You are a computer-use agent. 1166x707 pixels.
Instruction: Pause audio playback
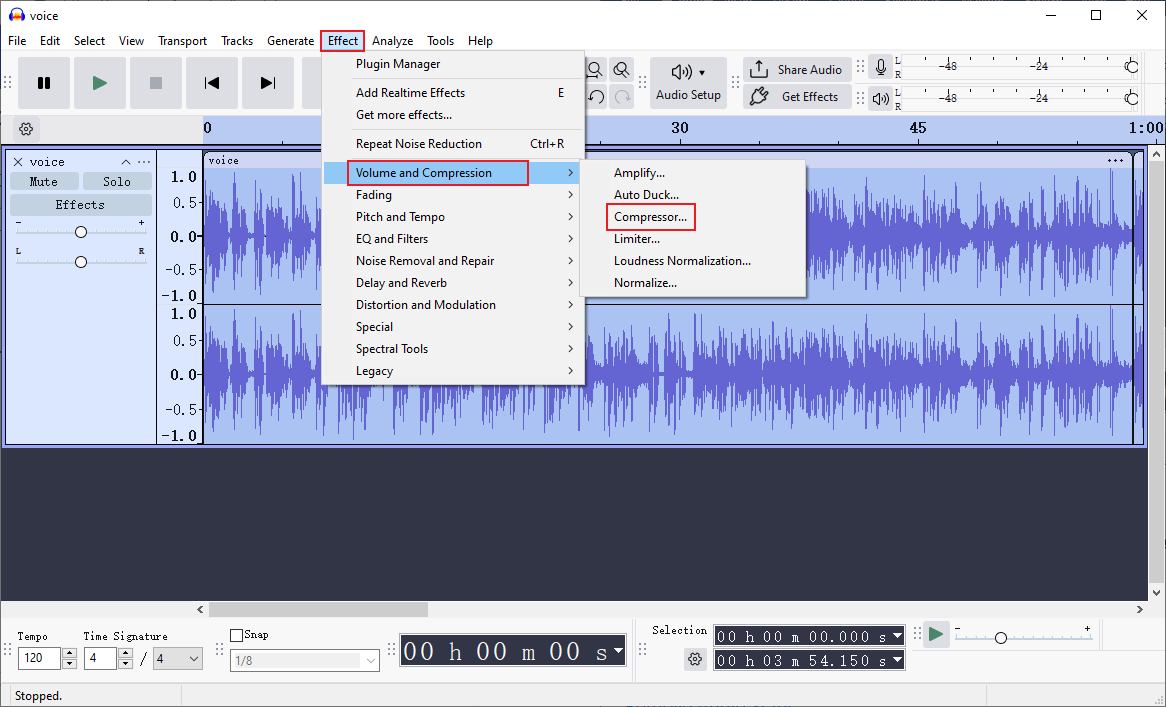point(44,83)
